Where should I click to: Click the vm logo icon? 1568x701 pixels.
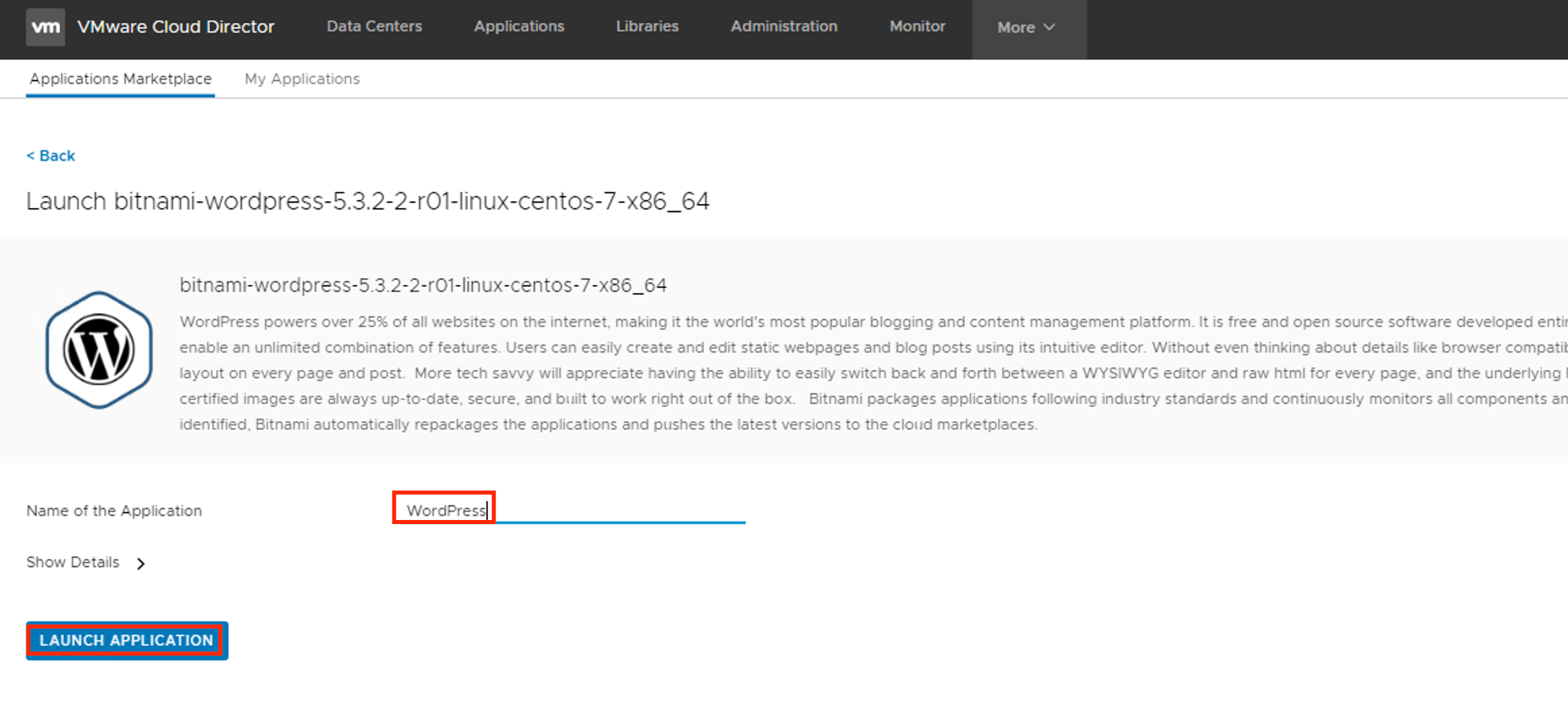(x=45, y=27)
